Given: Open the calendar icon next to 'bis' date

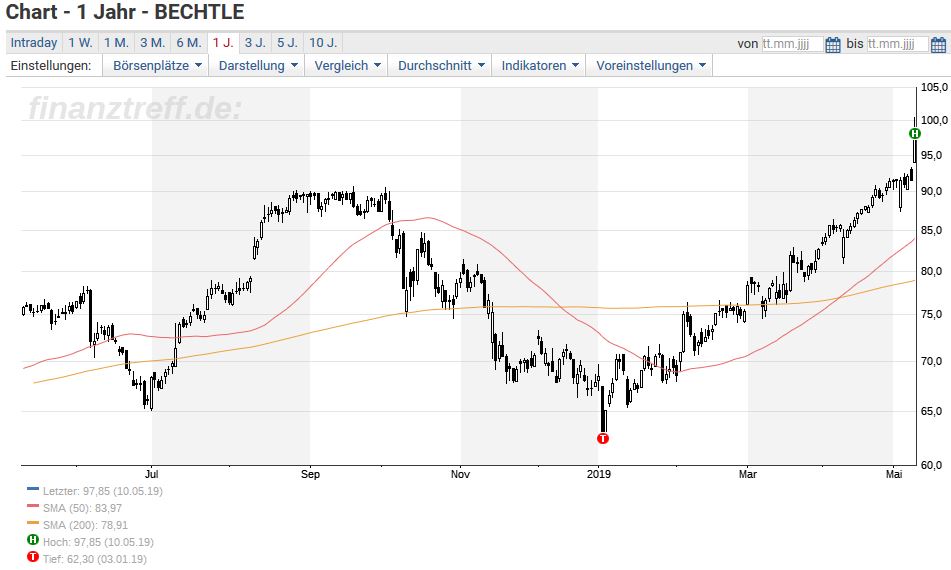Looking at the screenshot, I should [938, 44].
